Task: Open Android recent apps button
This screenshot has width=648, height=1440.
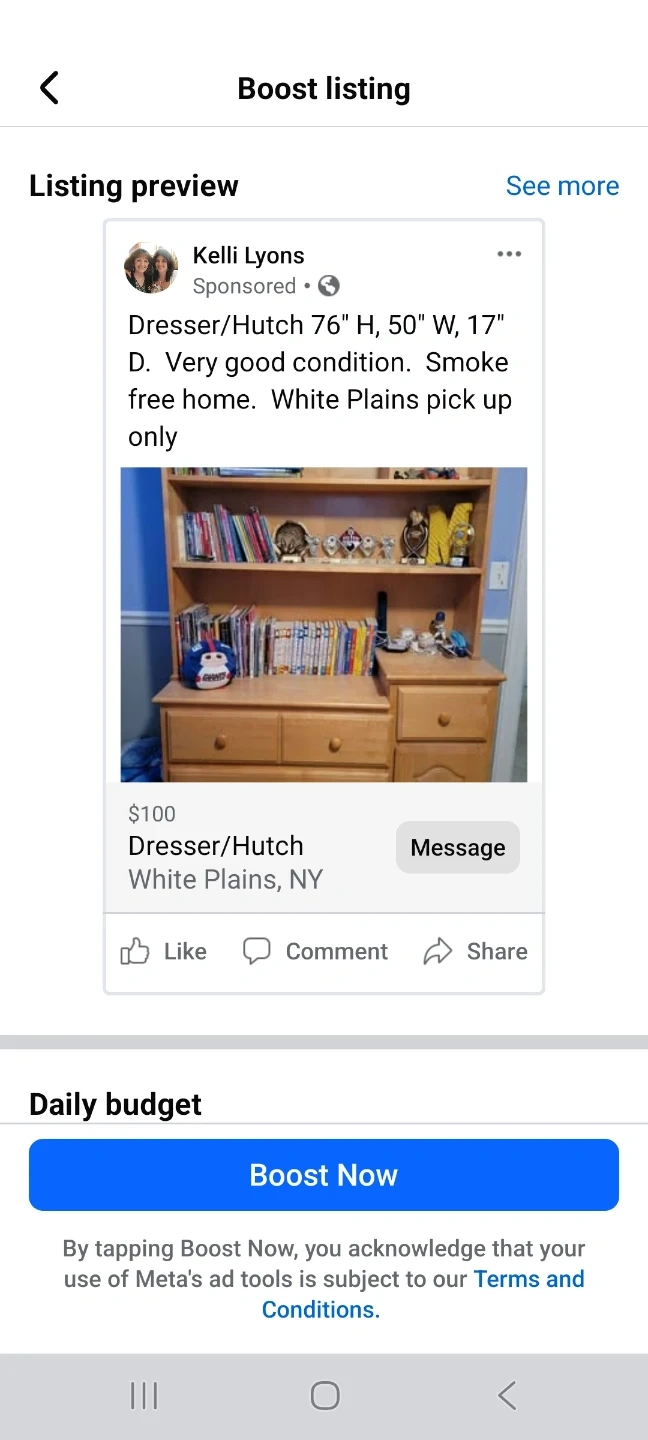Action: click(x=144, y=1396)
